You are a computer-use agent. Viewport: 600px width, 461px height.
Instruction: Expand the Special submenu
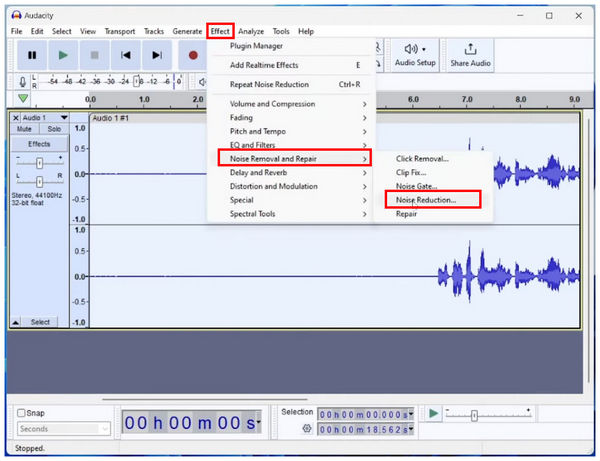pos(291,200)
